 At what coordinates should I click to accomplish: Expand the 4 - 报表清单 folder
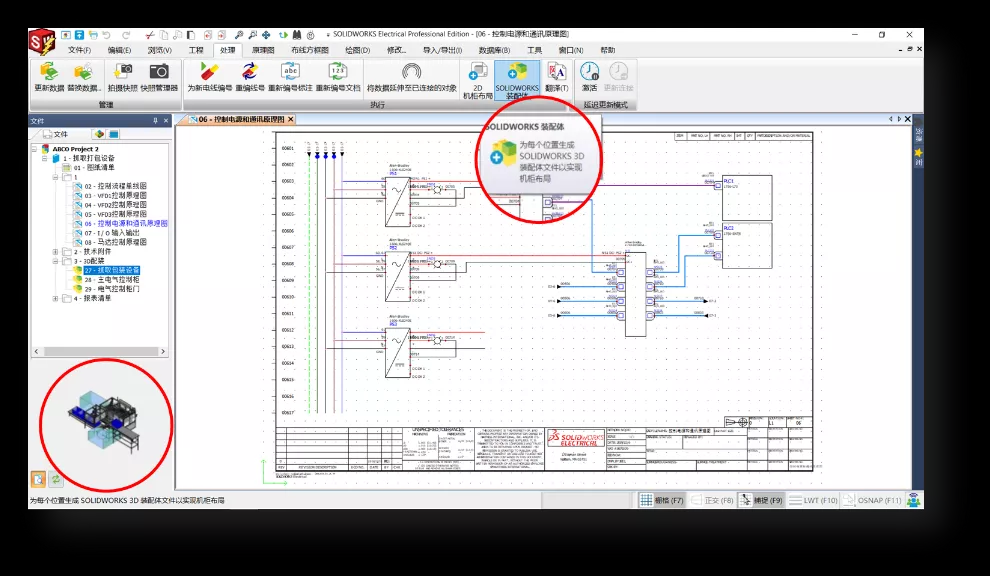(x=56, y=298)
